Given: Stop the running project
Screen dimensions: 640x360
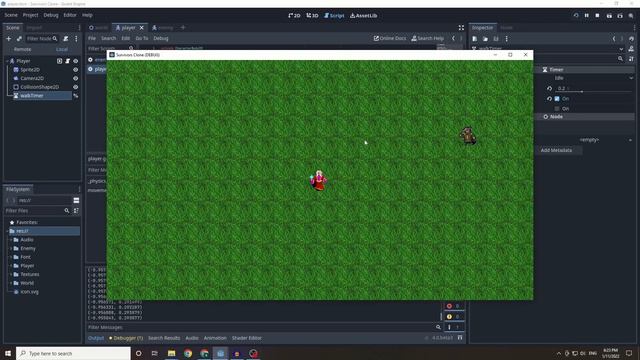Looking at the screenshot, I should pyautogui.click(x=598, y=16).
